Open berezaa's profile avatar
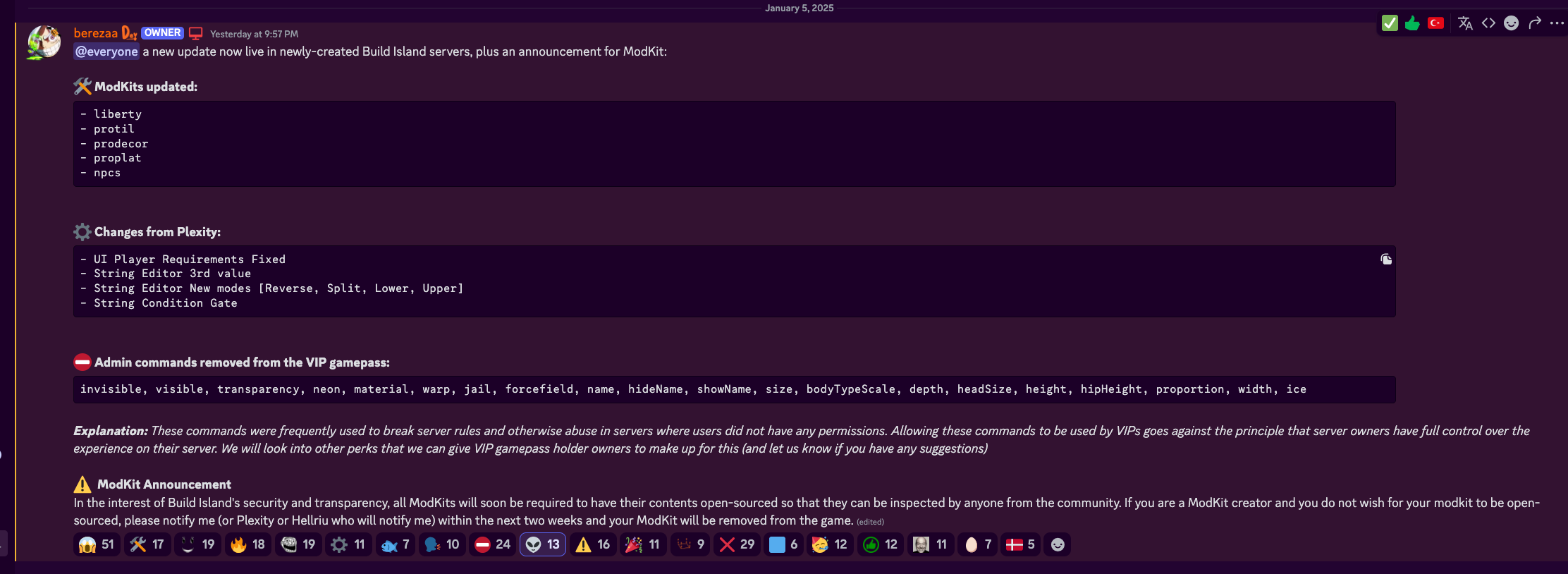Viewport: 1568px width, 574px height. (44, 43)
